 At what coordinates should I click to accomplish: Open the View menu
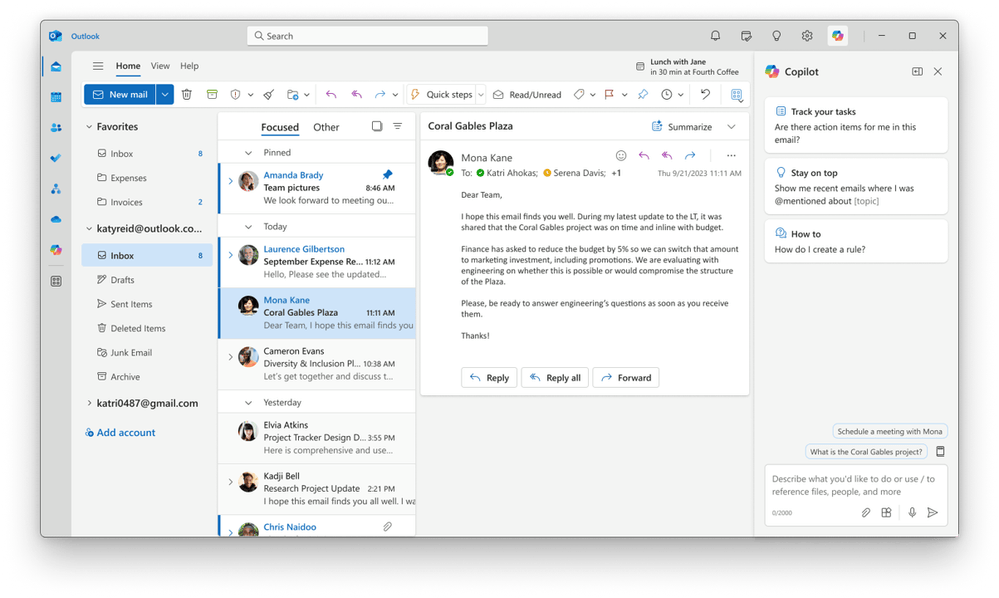tap(159, 66)
